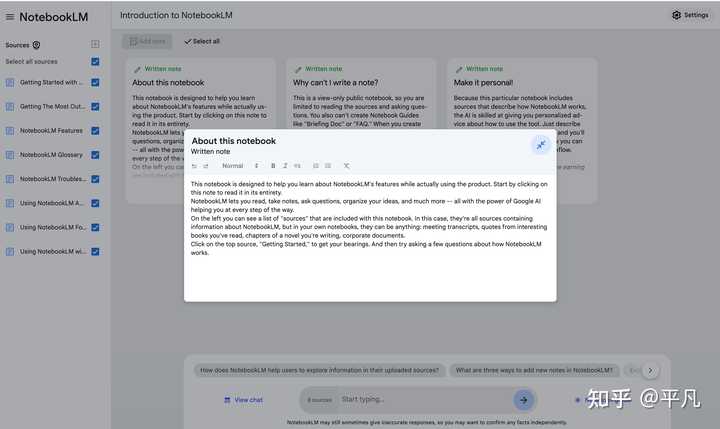Screen dimensions: 720x429
Task: Click into the note body text area
Action: (x=370, y=237)
